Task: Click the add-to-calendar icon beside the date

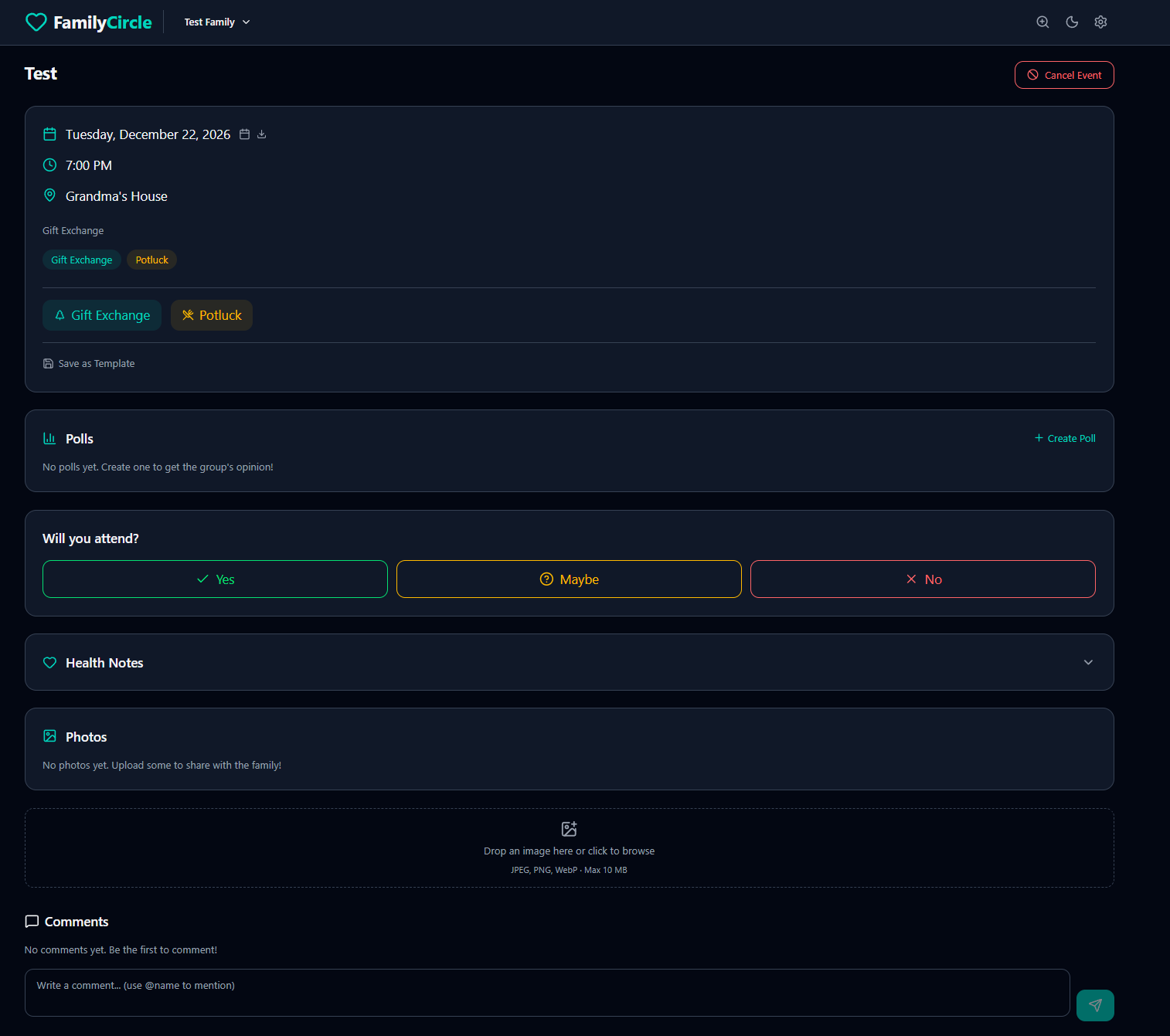Action: click(x=245, y=134)
